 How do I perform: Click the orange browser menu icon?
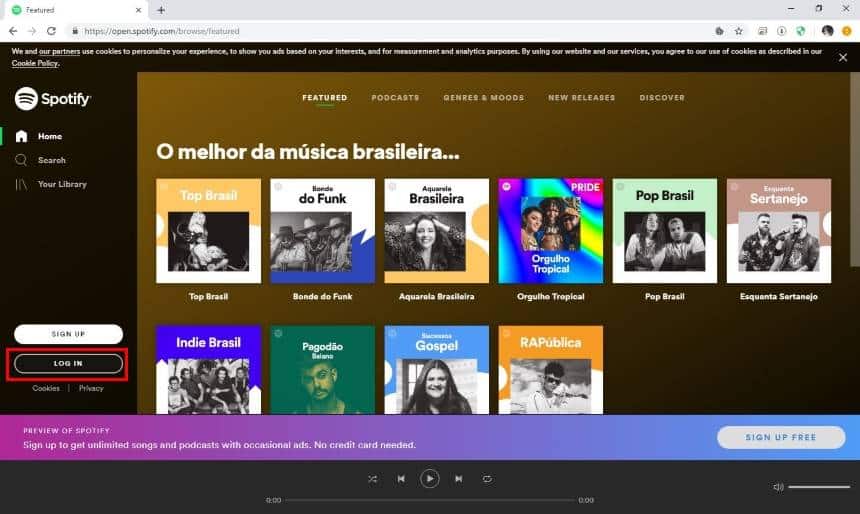point(847,31)
